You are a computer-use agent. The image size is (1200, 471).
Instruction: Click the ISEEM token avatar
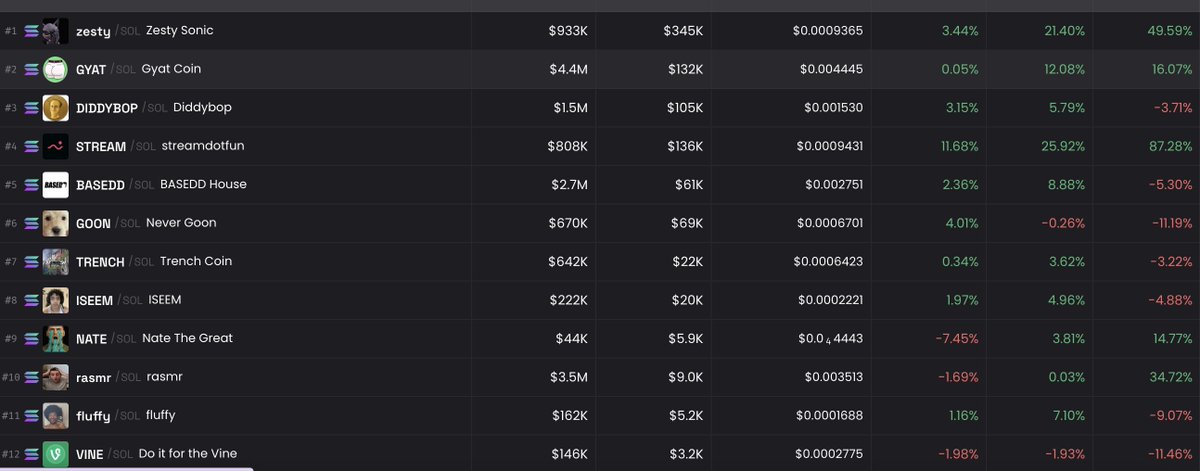[x=56, y=300]
